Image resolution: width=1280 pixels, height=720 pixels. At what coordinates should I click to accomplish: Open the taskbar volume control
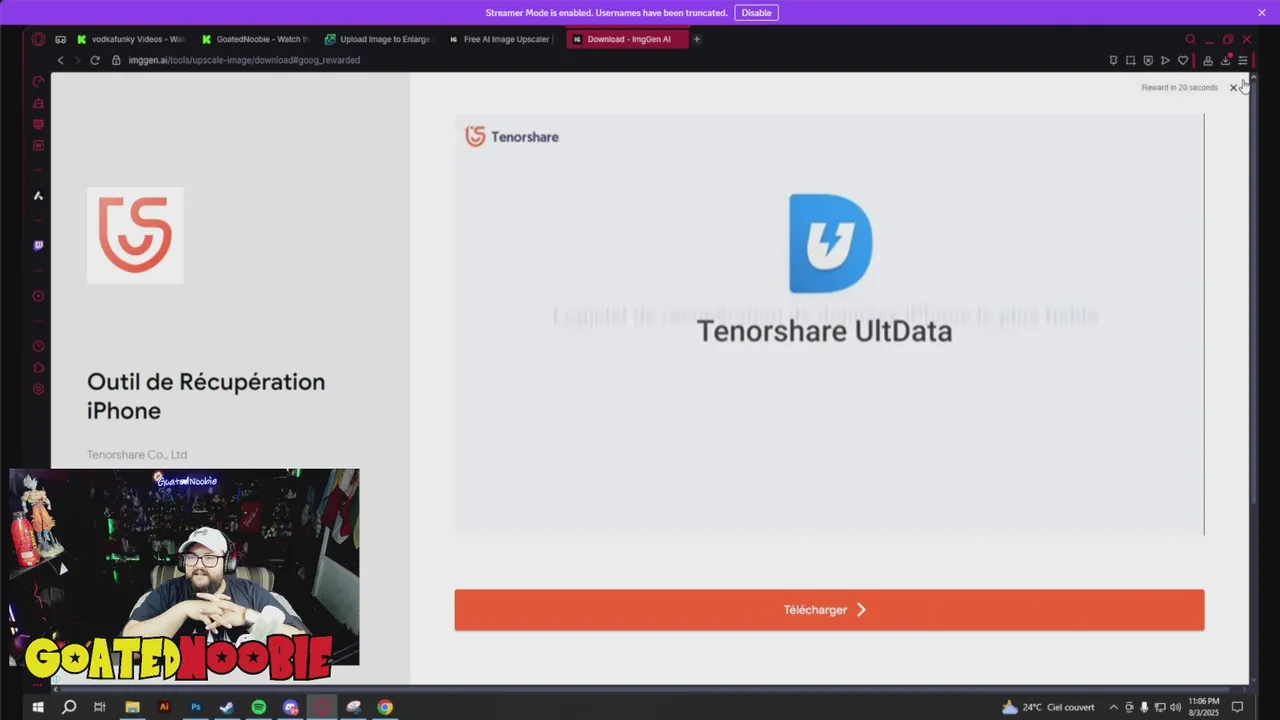[x=1175, y=707]
